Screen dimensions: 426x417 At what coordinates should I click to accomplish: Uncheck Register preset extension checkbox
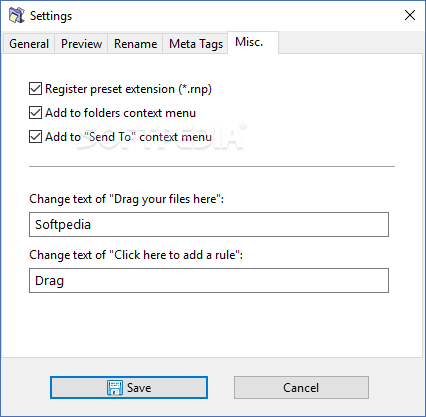pos(35,89)
